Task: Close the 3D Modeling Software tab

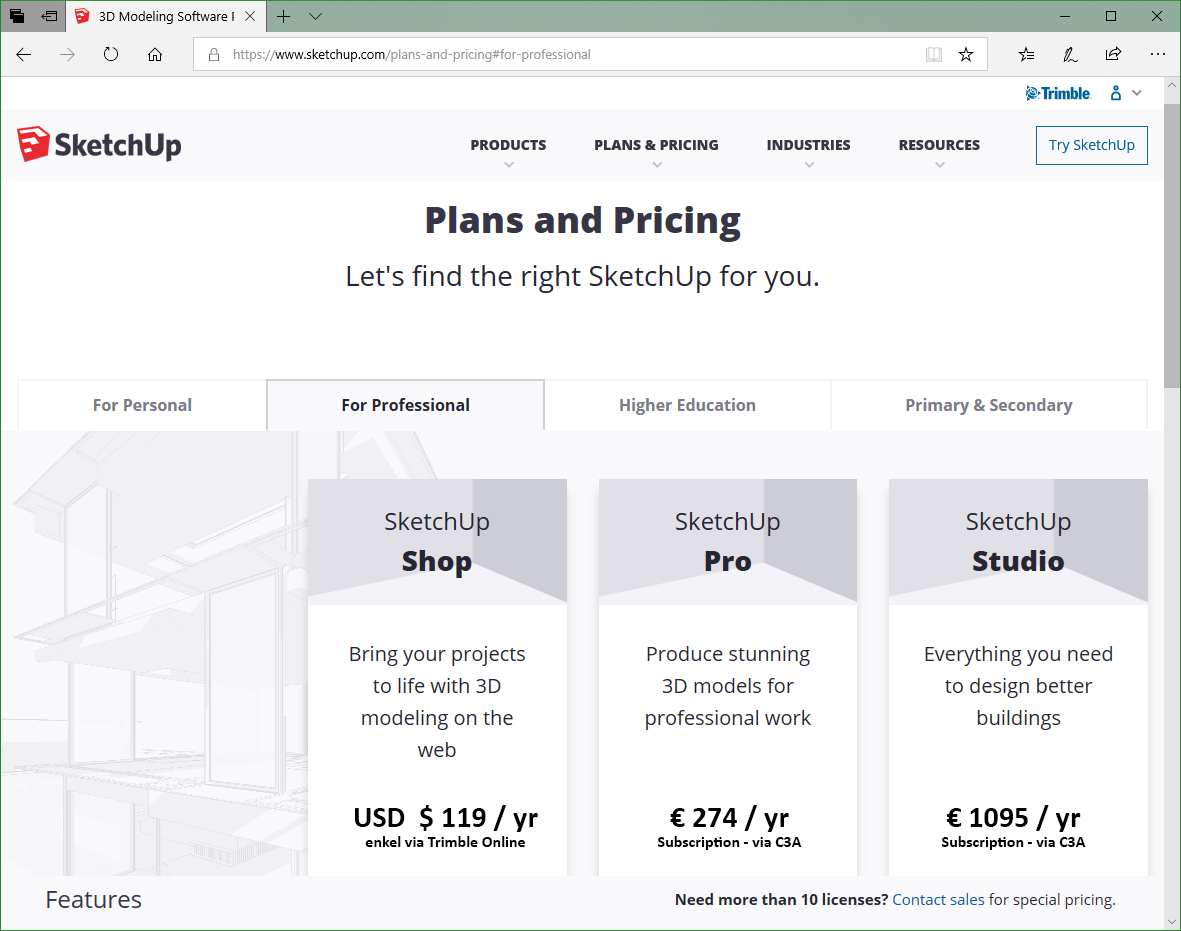Action: 250,16
